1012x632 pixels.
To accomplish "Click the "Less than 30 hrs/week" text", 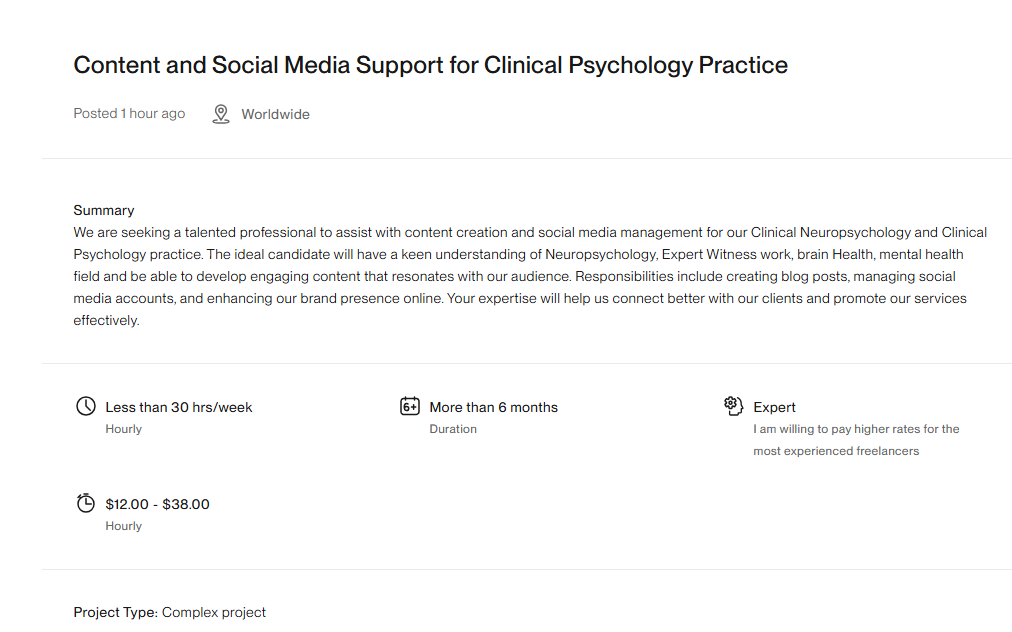I will coord(178,407).
